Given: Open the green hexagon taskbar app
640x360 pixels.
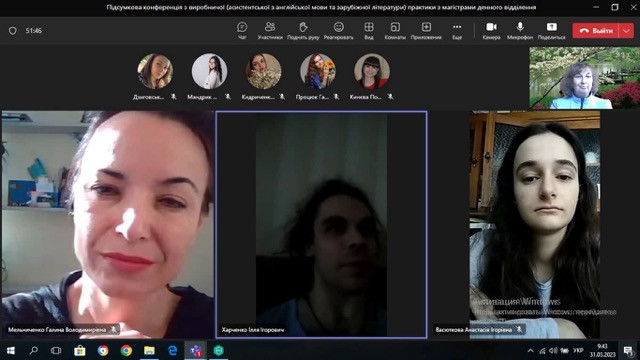Looking at the screenshot, I should [x=219, y=350].
